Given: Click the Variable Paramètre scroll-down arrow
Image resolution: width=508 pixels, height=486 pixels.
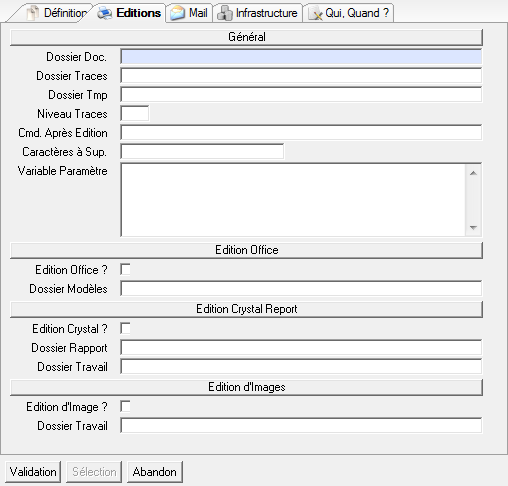Looking at the screenshot, I should (473, 228).
